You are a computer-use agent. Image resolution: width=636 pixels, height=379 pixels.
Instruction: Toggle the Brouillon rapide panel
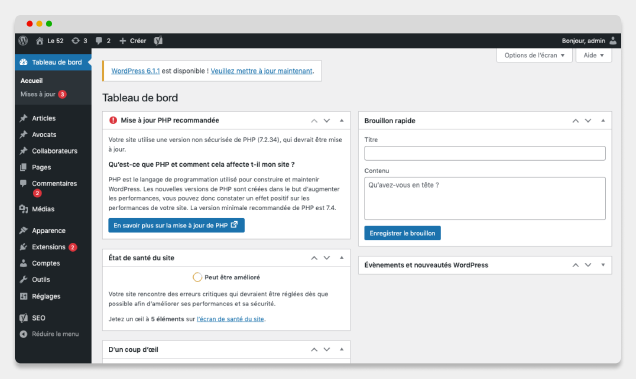603,121
